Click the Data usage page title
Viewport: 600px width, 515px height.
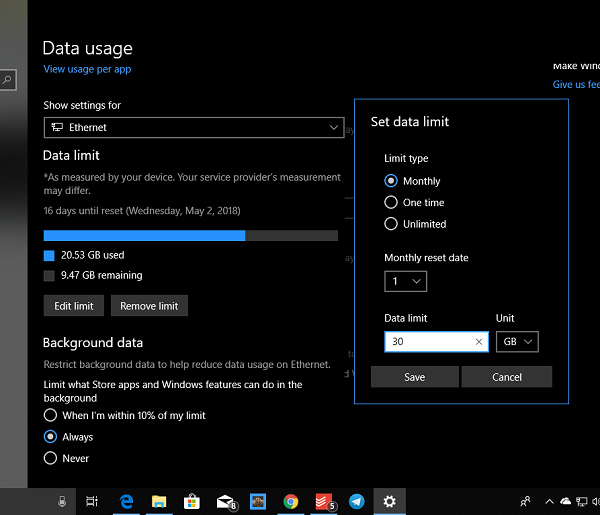[x=88, y=49]
